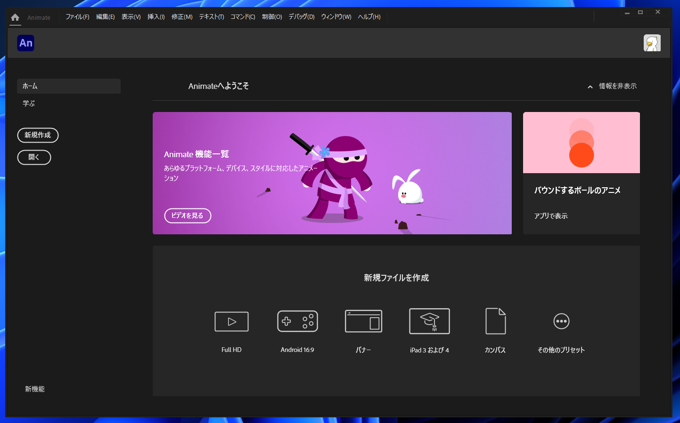Viewport: 680px width, 423px height.
Task: Open the デバッグ(D) menu
Action: click(301, 17)
